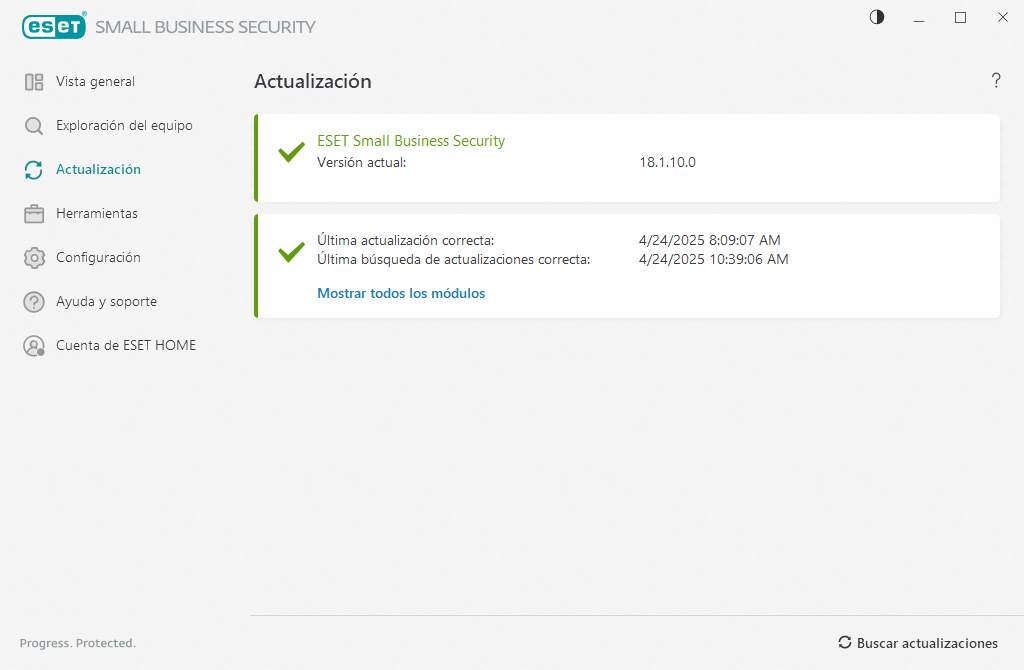Open Cuenta de ESET HOME profile icon
1024x670 pixels.
click(x=33, y=345)
